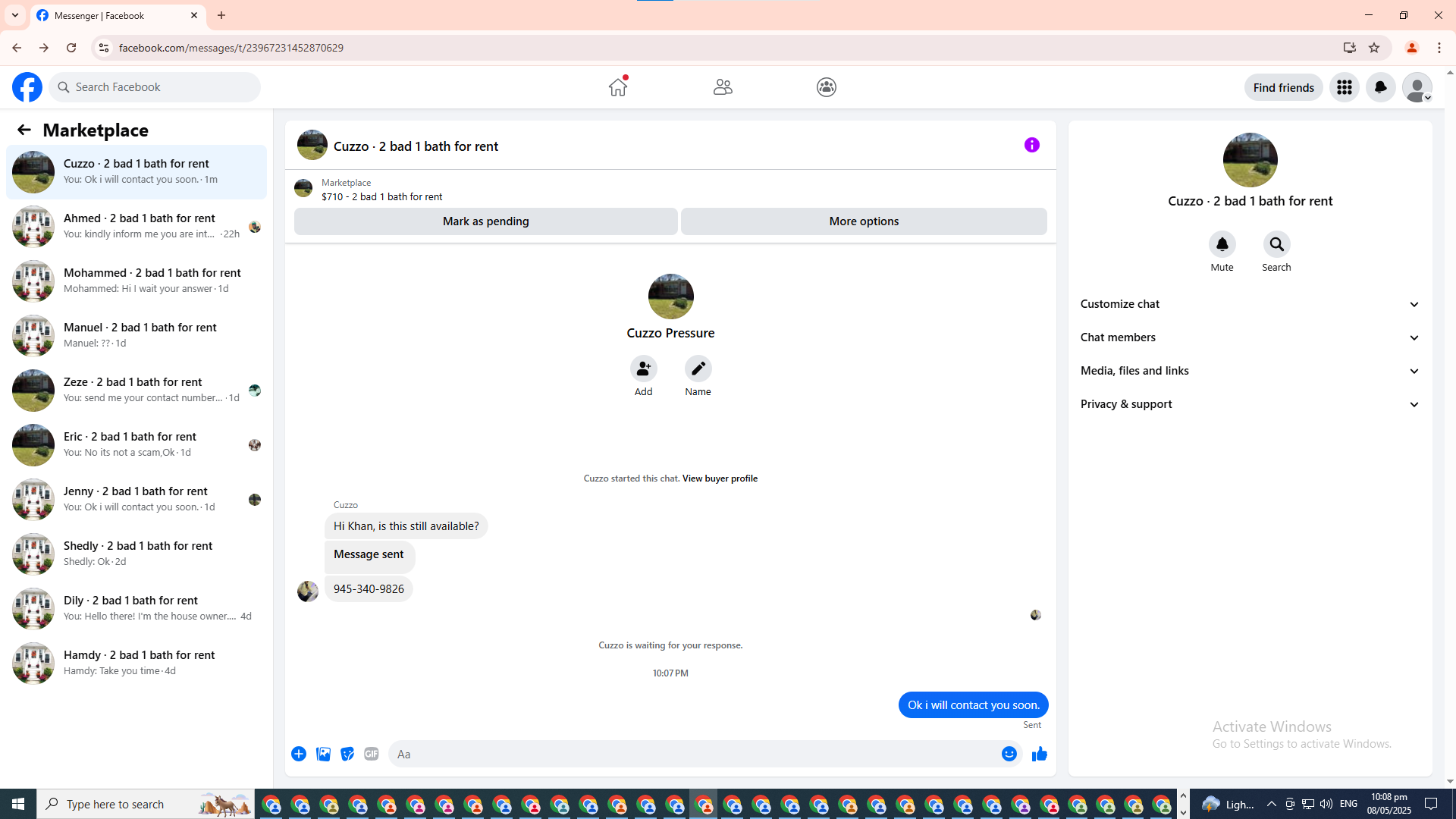Open Chrome three-dot menu
Image resolution: width=1456 pixels, height=819 pixels.
coord(1439,48)
